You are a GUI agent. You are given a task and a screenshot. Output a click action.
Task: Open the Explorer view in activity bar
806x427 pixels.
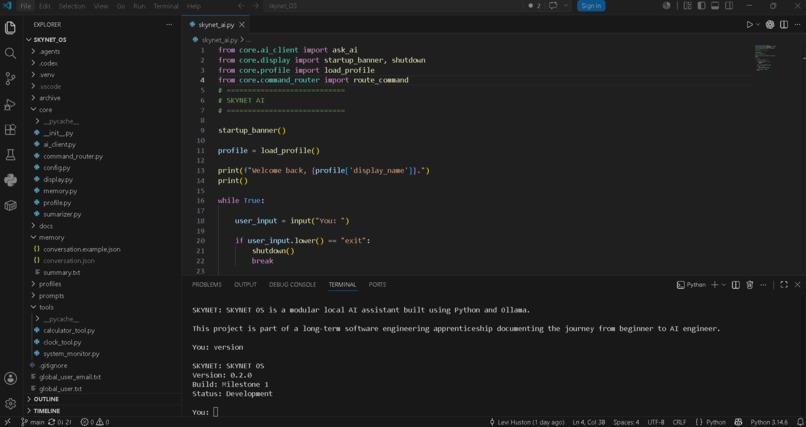tap(10, 28)
